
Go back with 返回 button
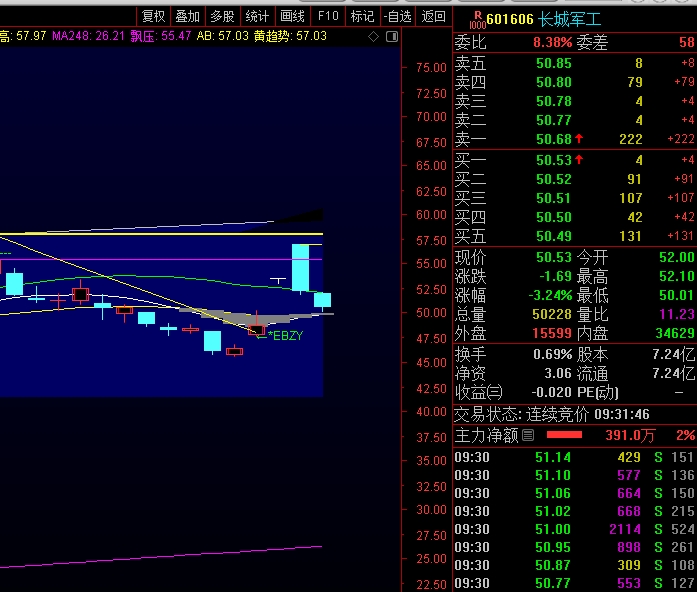[x=433, y=16]
